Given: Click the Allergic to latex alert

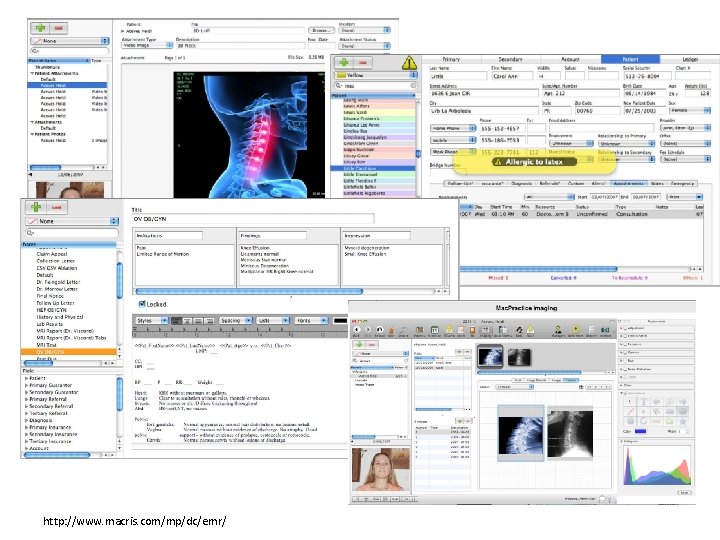Looking at the screenshot, I should [534, 162].
